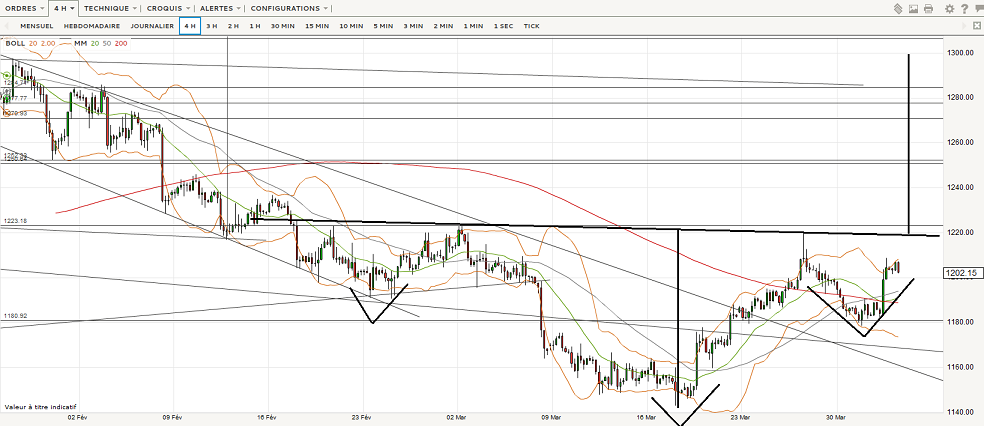Click the BOLL indicator label
The height and width of the screenshot is (426, 984).
(15, 43)
